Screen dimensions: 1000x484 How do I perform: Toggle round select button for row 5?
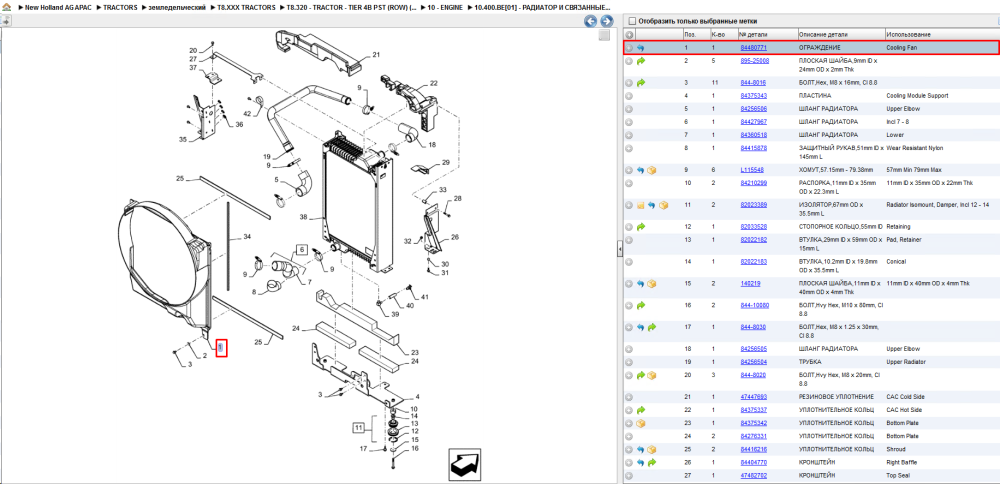pos(629,109)
